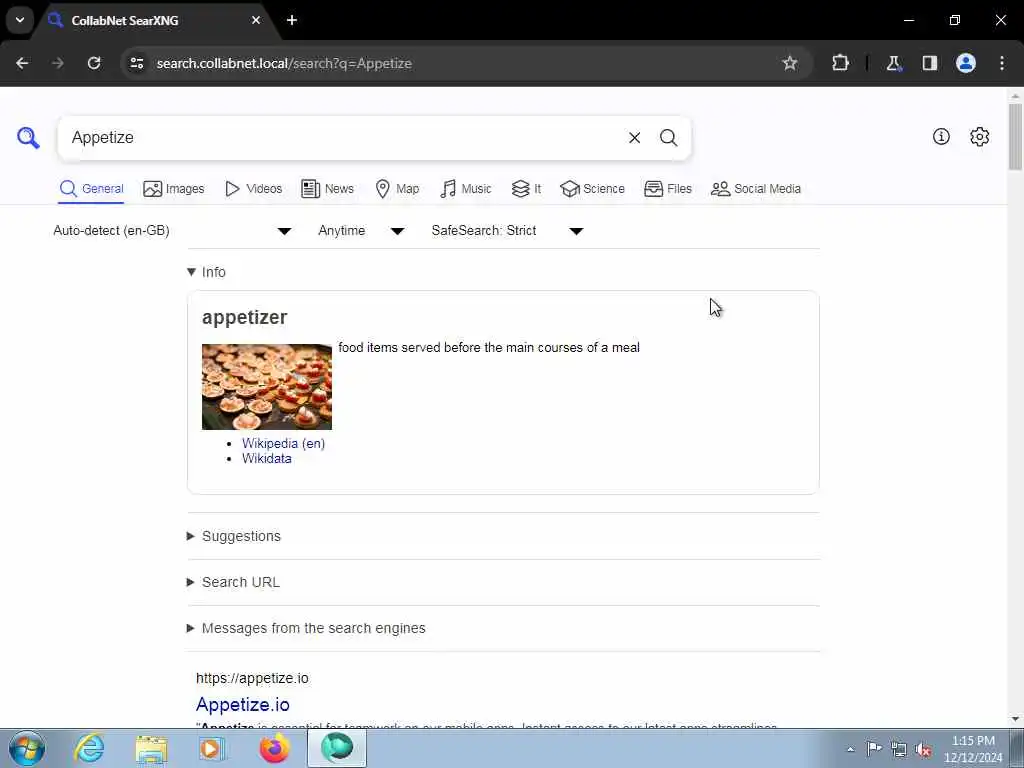Switch to the Images tab
This screenshot has width=1024, height=768.
[174, 189]
